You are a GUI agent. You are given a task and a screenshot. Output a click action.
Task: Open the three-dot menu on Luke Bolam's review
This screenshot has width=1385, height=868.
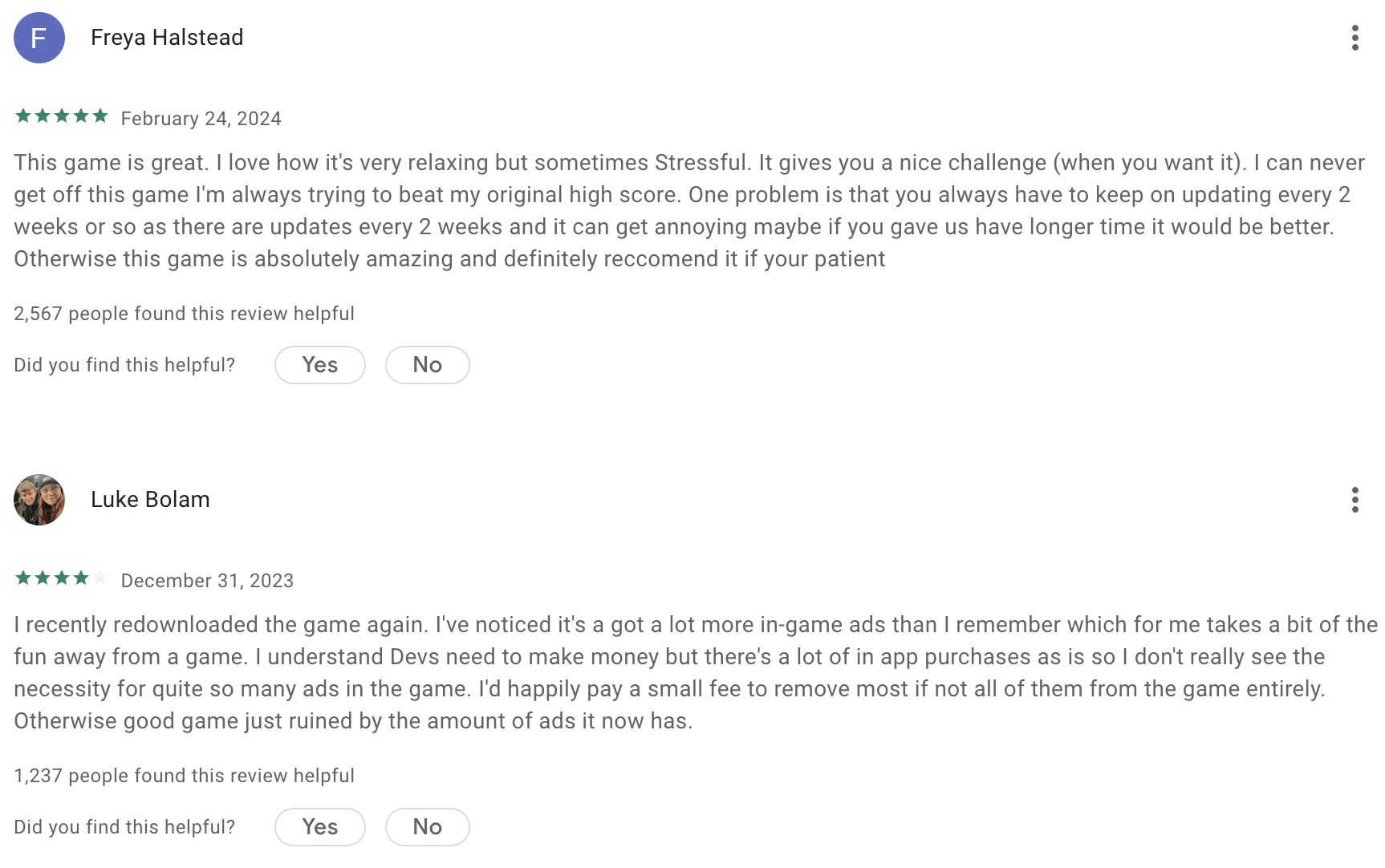(x=1355, y=500)
